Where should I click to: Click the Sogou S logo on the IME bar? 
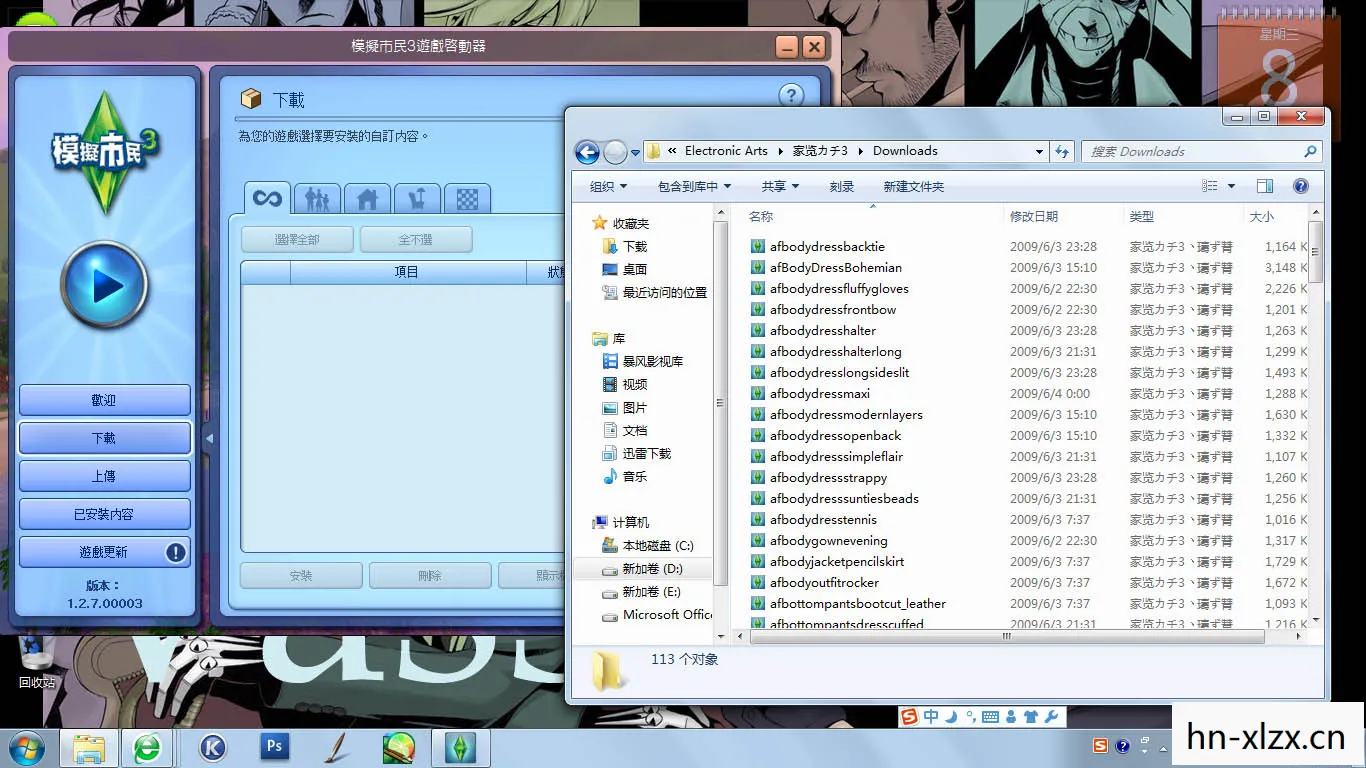[x=909, y=716]
